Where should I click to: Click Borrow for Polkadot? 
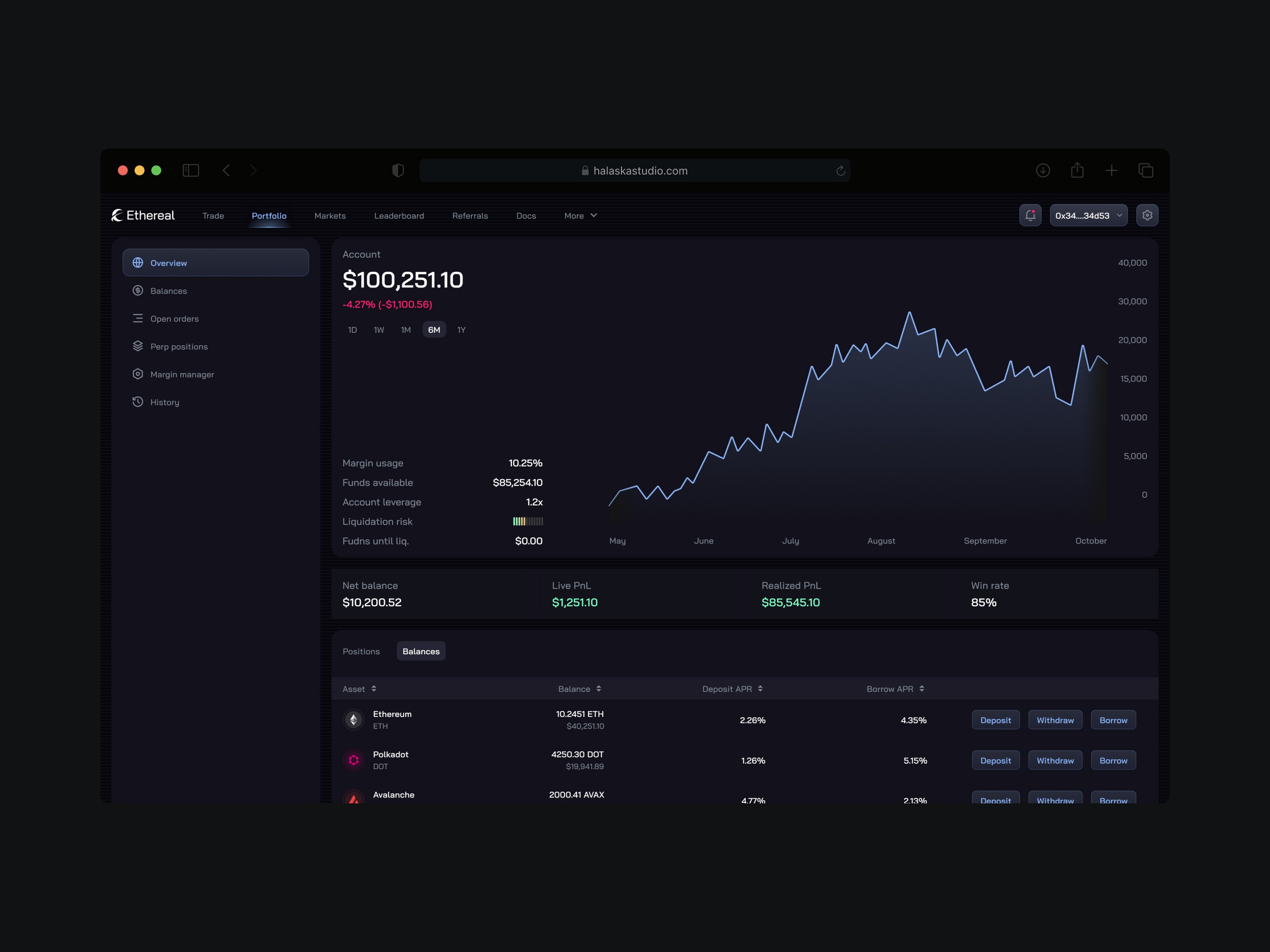(x=1113, y=760)
